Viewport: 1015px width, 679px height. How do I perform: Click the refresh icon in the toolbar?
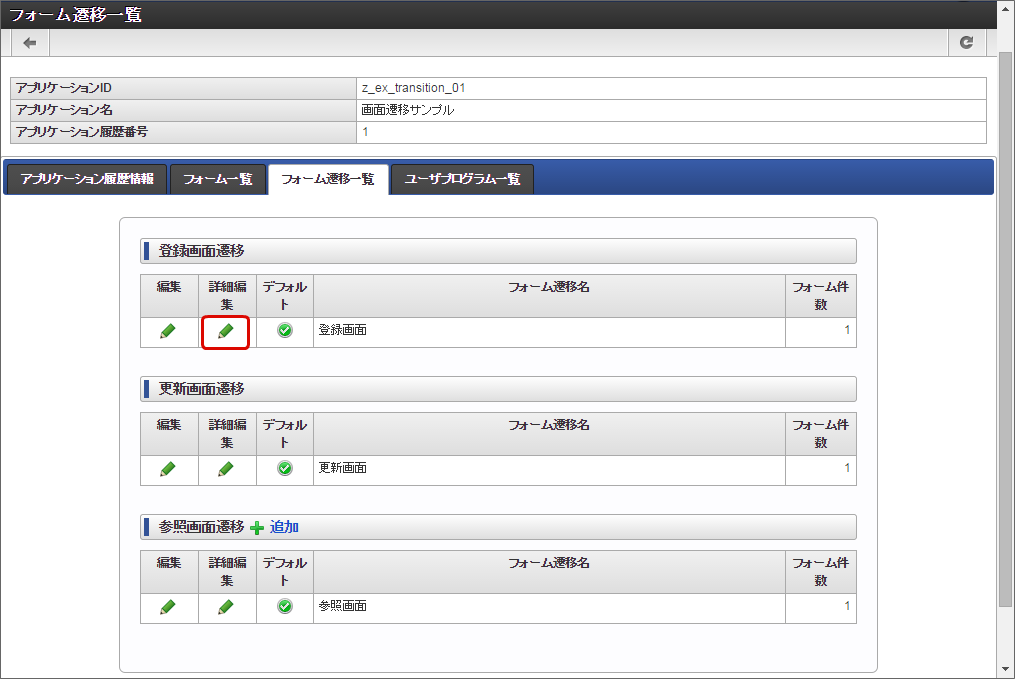[x=966, y=43]
